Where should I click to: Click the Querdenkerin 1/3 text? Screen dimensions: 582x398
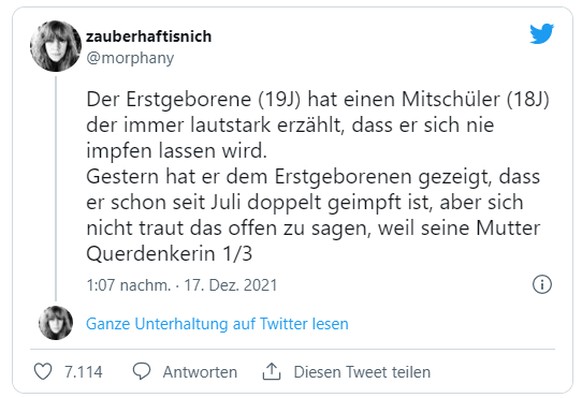coord(169,254)
